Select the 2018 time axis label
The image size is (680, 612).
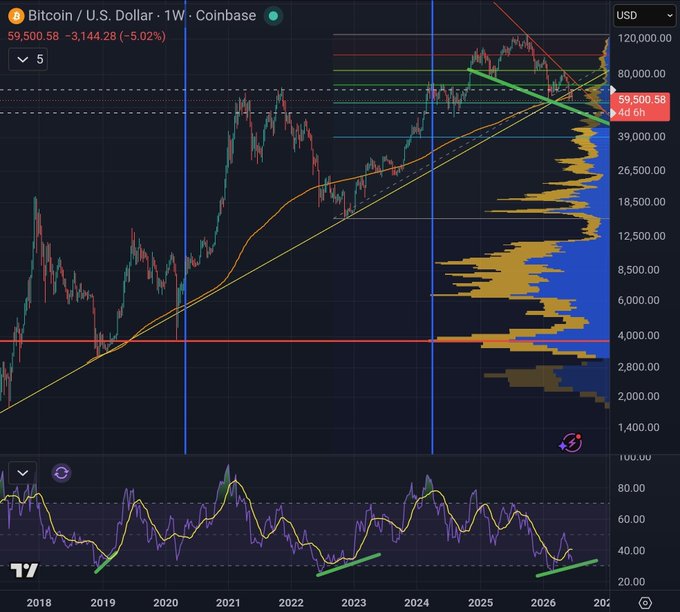coord(39,602)
